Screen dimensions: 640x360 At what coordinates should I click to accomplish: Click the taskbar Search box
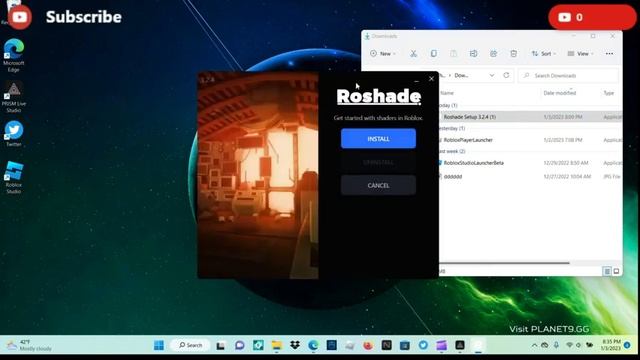pos(190,345)
